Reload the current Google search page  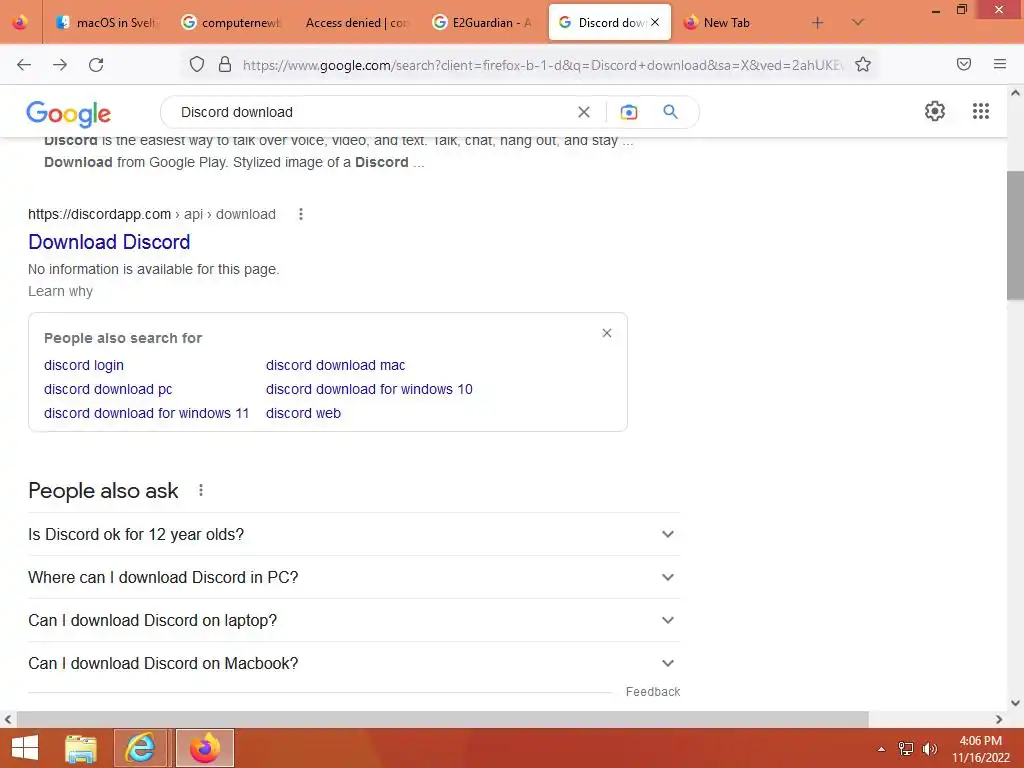(x=96, y=65)
